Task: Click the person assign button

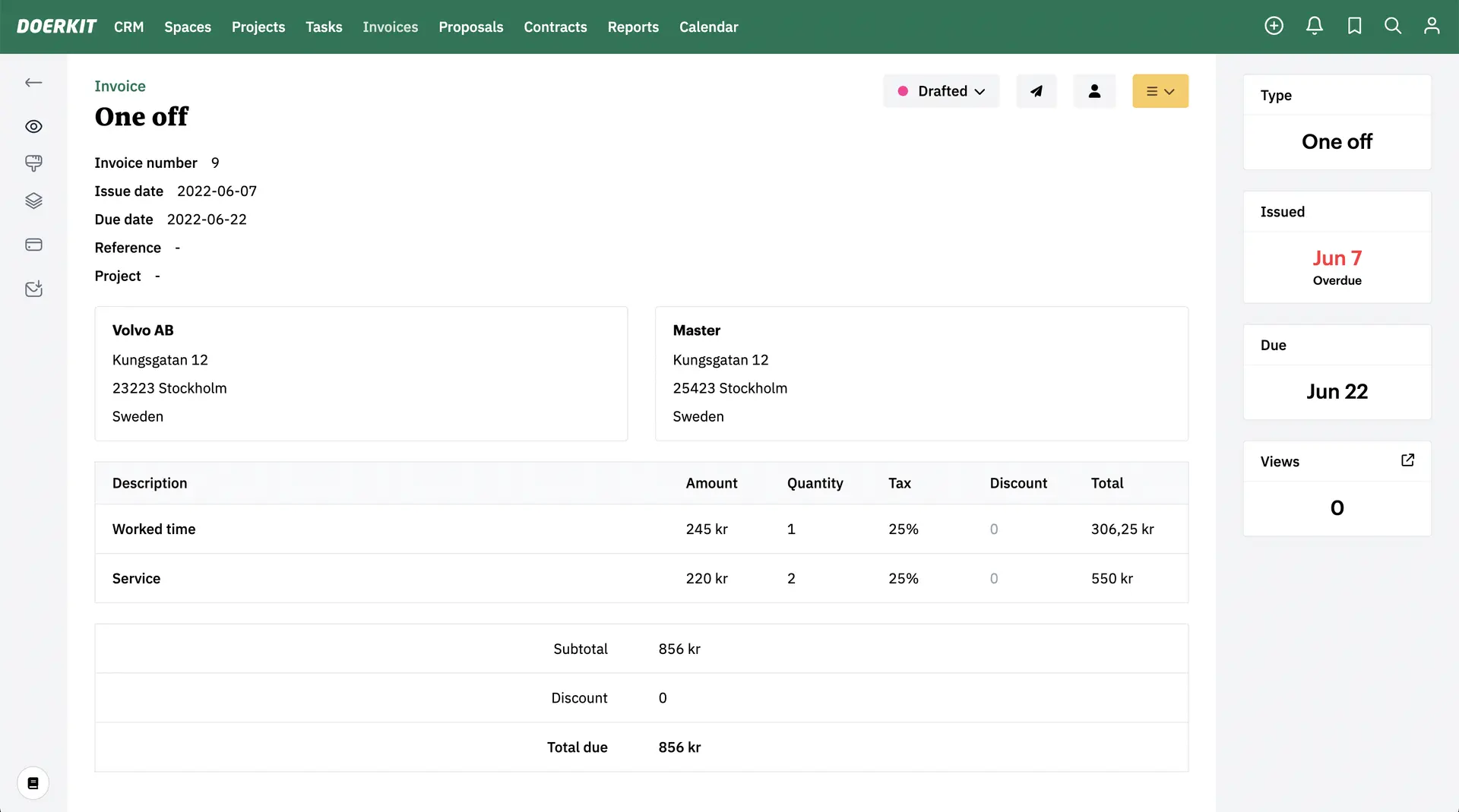Action: 1093,91
